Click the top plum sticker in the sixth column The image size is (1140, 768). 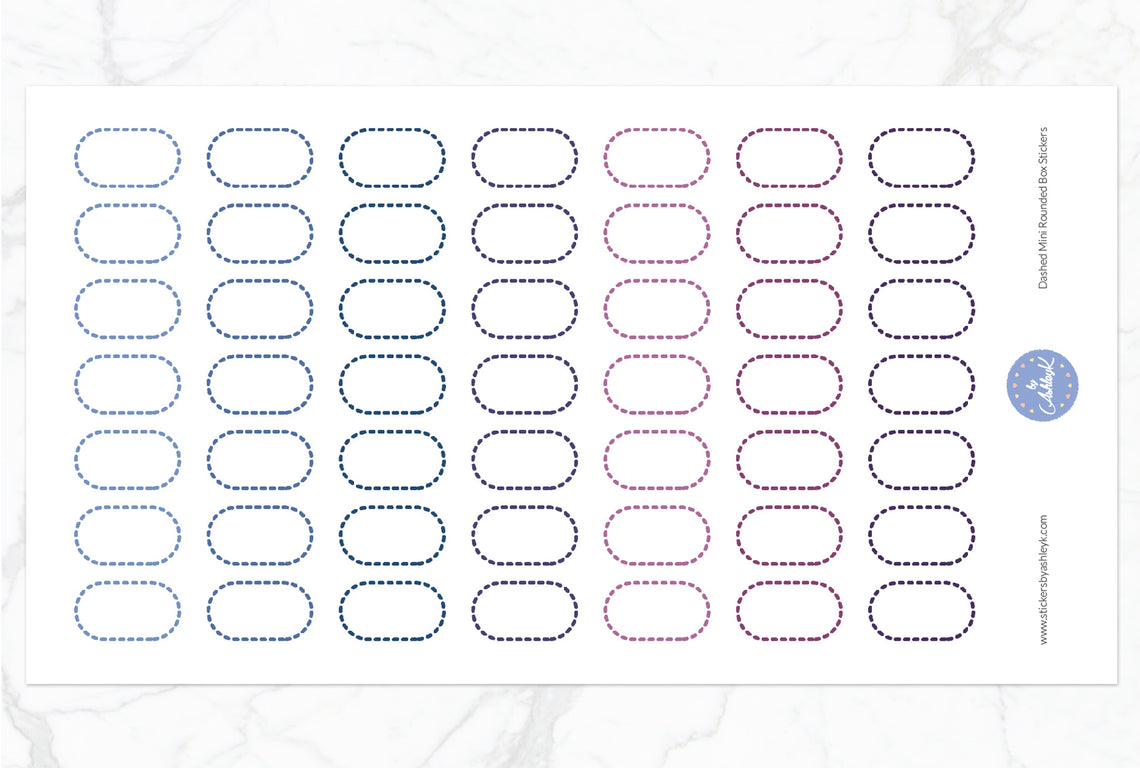(789, 158)
